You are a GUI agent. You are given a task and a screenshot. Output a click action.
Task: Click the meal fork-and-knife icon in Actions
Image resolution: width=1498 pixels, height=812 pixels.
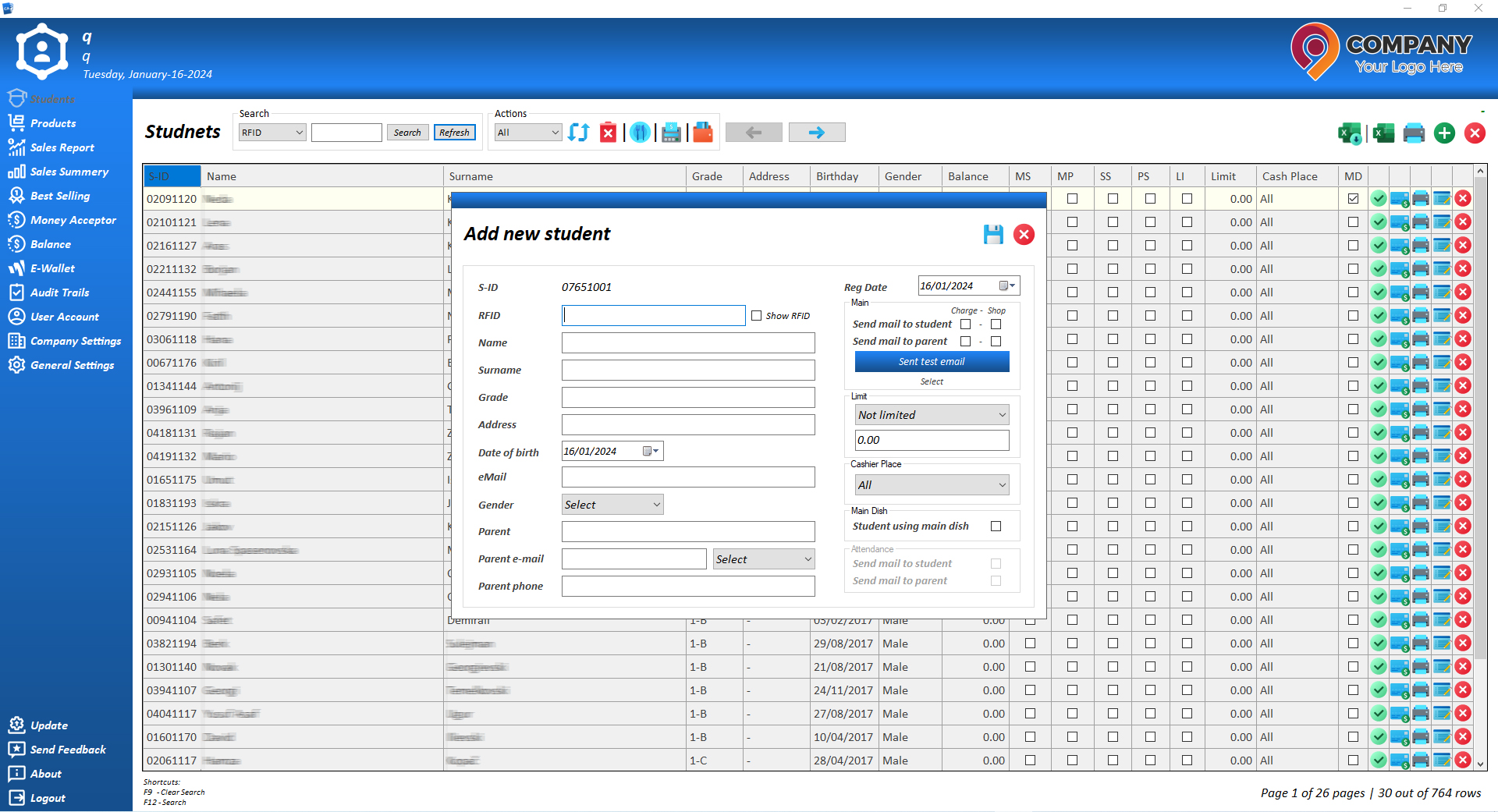point(640,133)
